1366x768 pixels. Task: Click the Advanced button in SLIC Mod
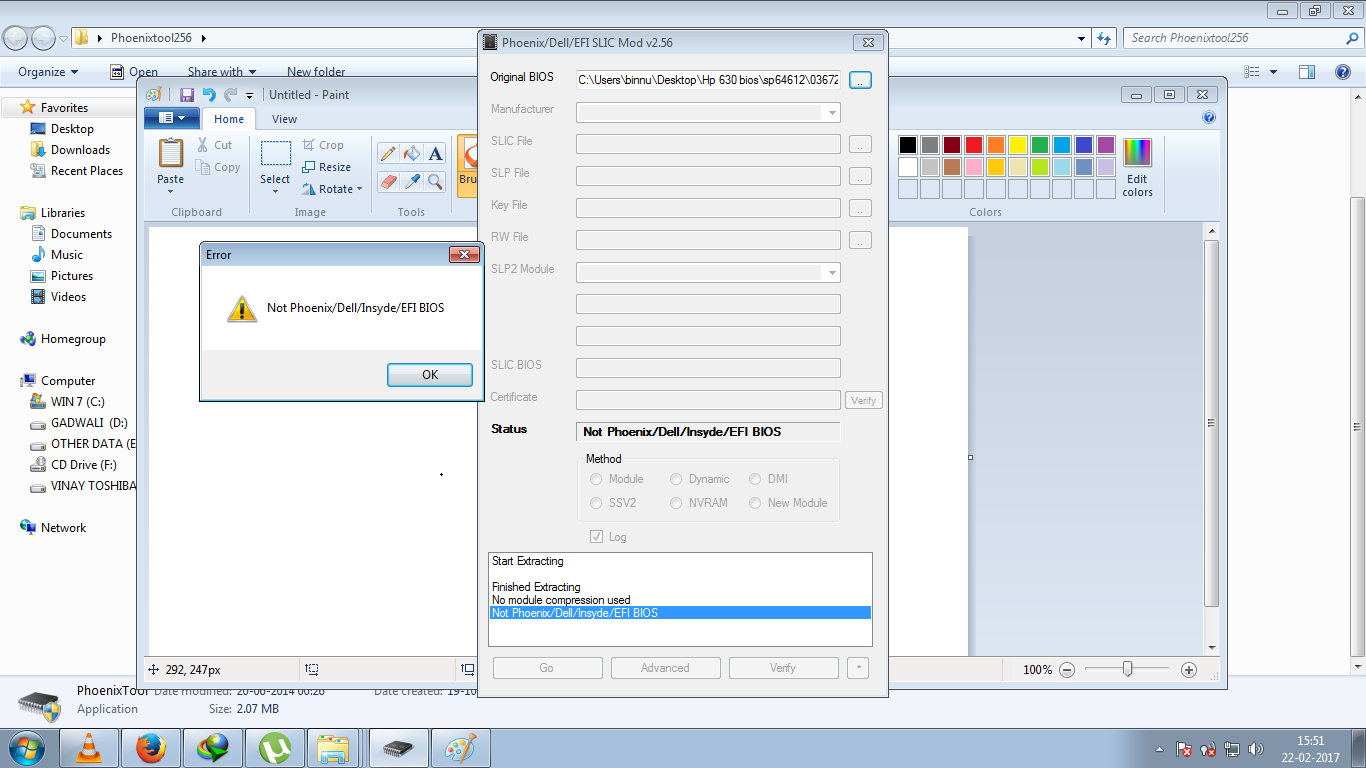(x=665, y=668)
